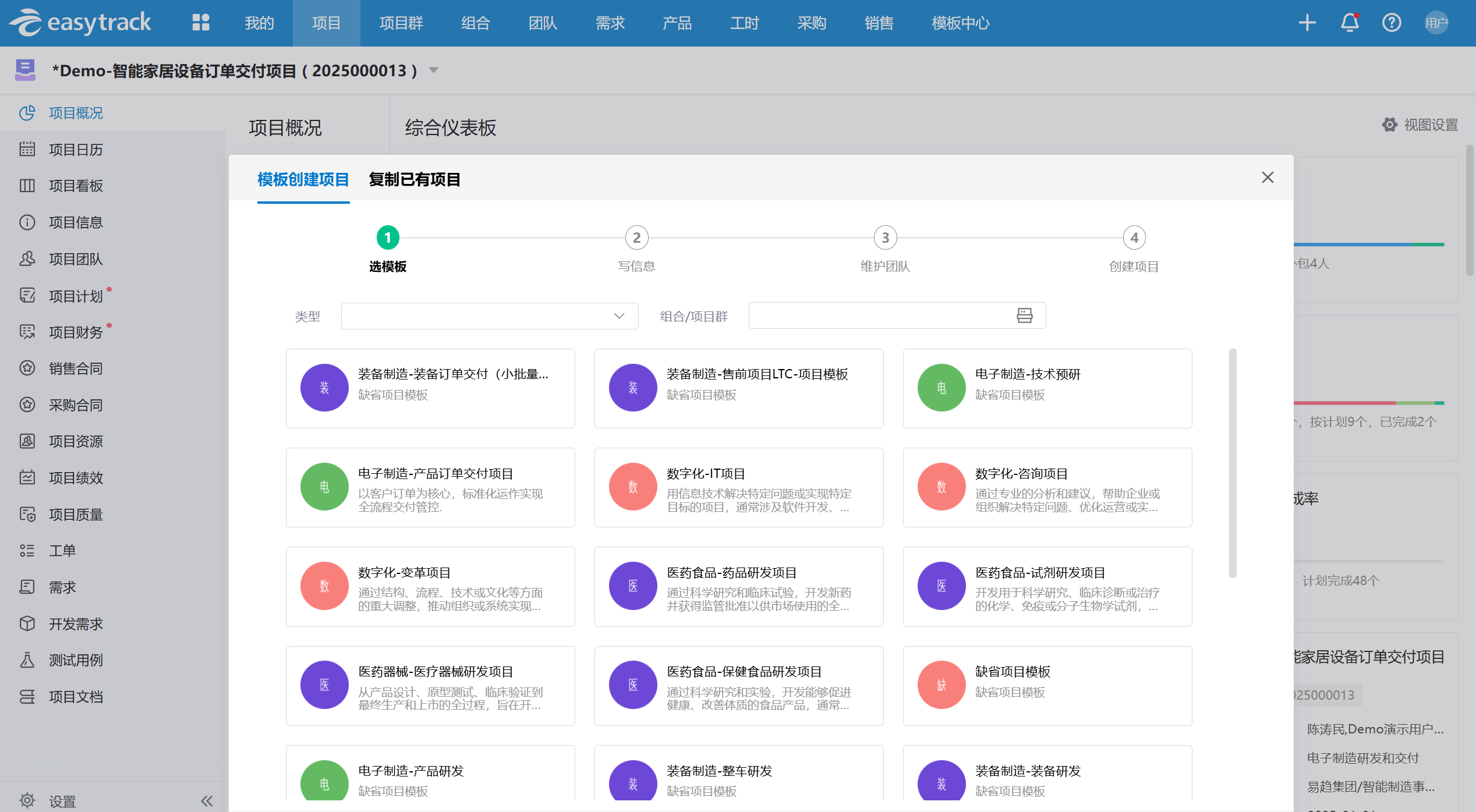This screenshot has height=812, width=1476.
Task: Open the 测试用例 section
Action: coord(75,659)
